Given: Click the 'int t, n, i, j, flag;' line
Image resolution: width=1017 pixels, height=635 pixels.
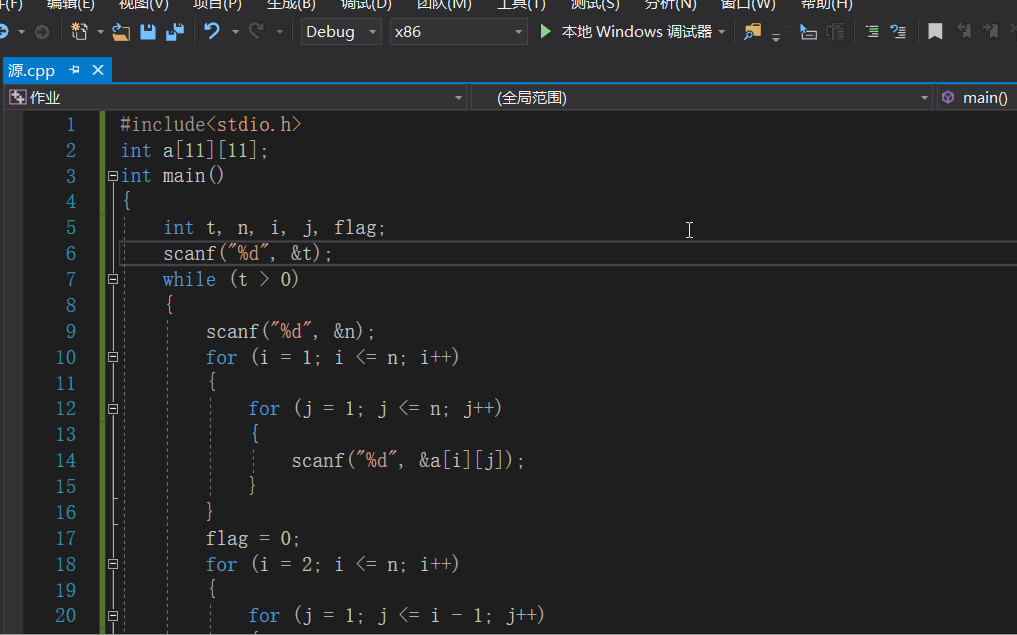Looking at the screenshot, I should coord(274,228).
